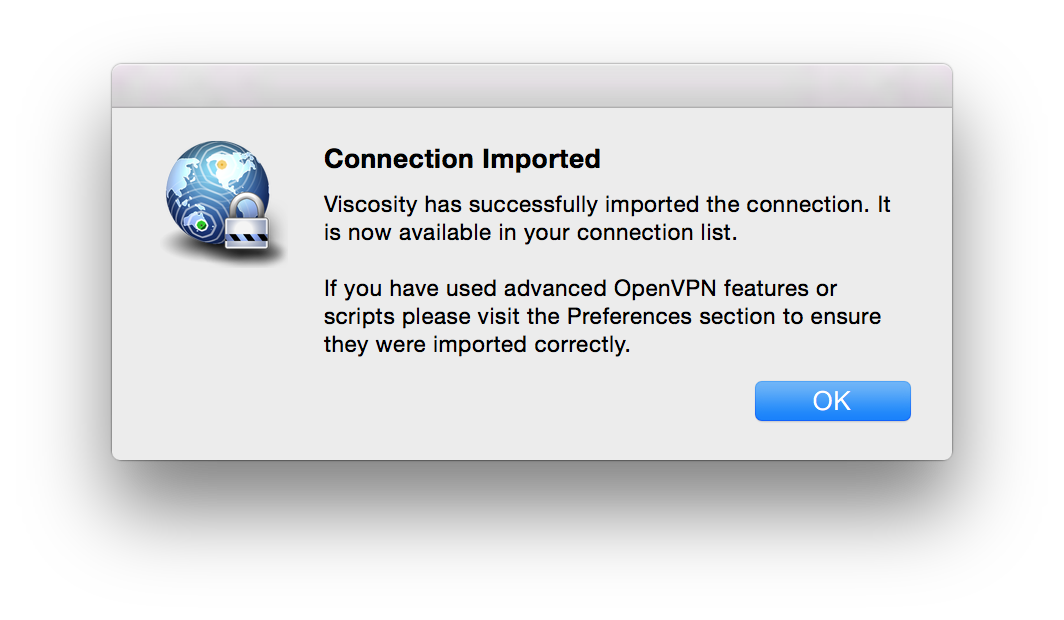Click the "imported correctly" final line
The image size is (1064, 620).
pyautogui.click(x=531, y=345)
